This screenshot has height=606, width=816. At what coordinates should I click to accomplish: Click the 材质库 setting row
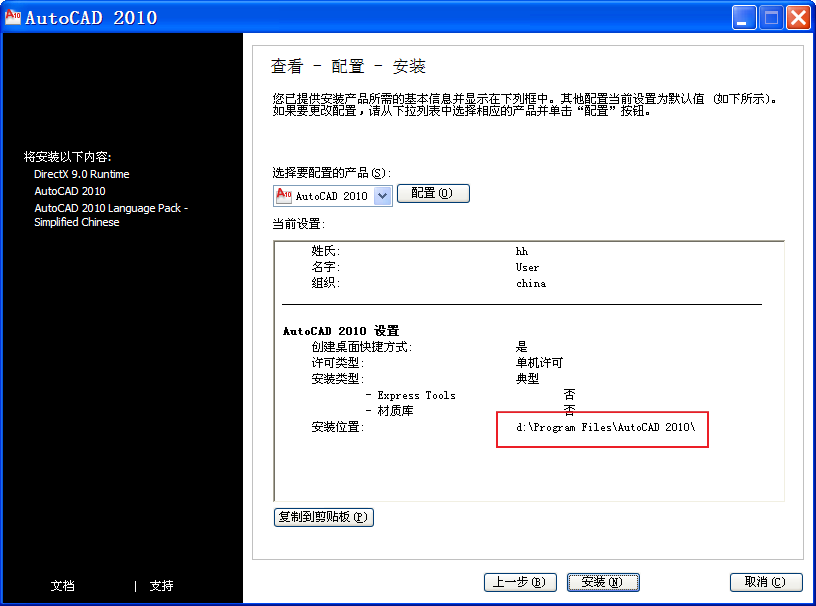coord(470,411)
